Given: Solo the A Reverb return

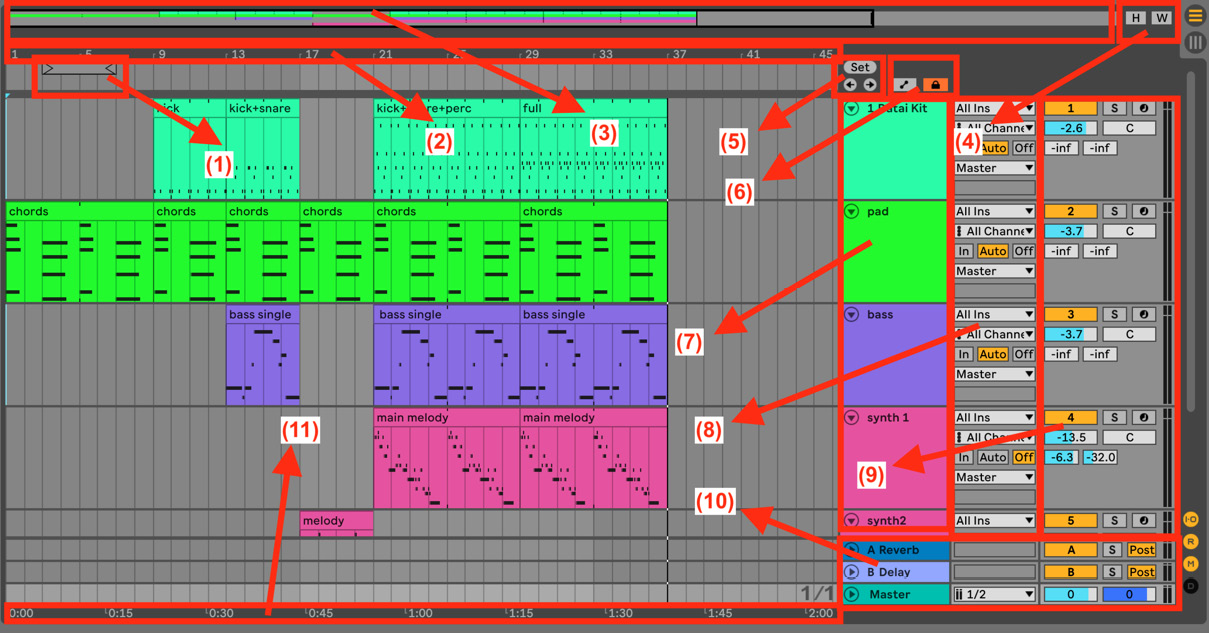Looking at the screenshot, I should 1112,550.
